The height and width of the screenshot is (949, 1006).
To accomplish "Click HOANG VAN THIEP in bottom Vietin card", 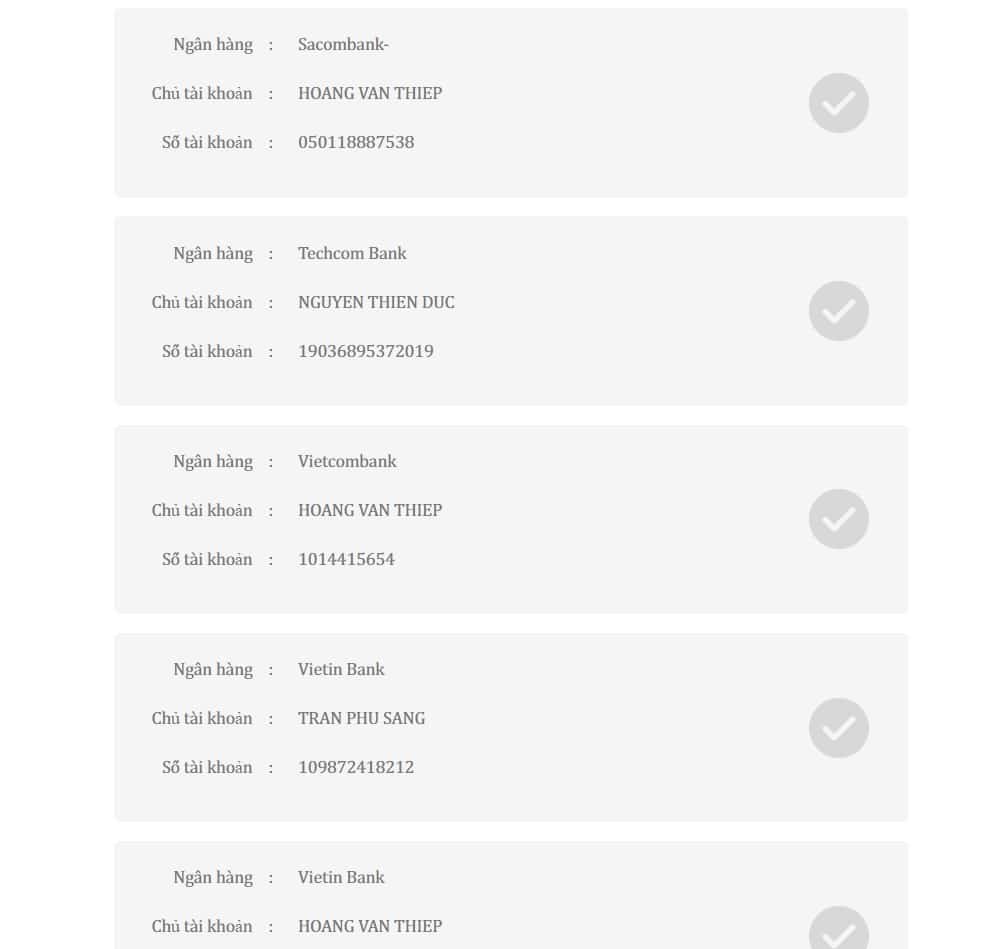I will point(370,927).
